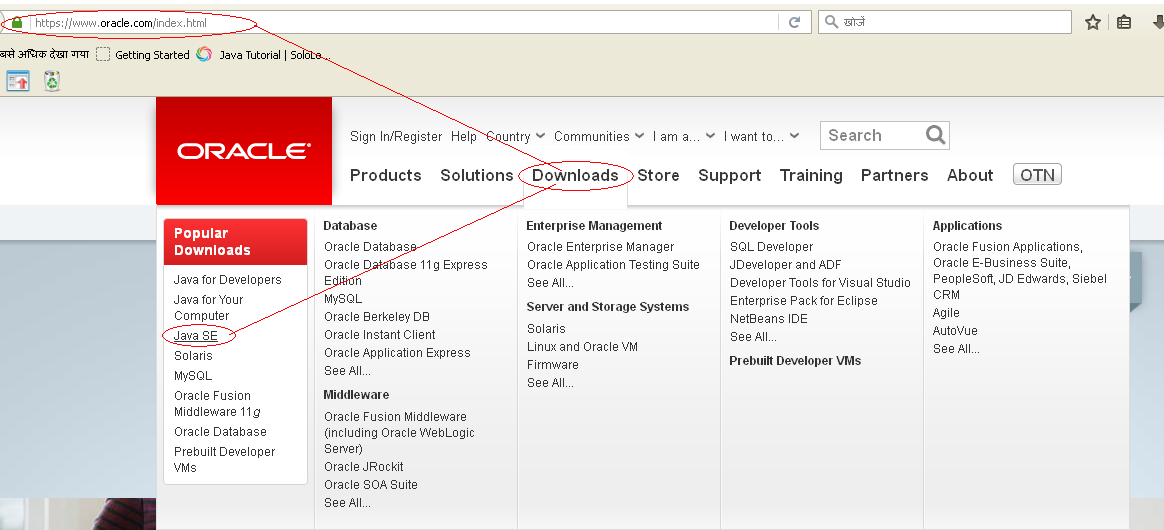The height and width of the screenshot is (530, 1164).
Task: Expand the Communities dropdown
Action: click(598, 137)
